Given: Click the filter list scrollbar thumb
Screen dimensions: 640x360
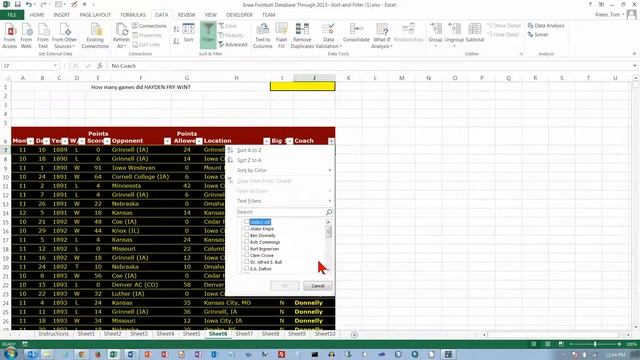Looking at the screenshot, I should tap(329, 231).
